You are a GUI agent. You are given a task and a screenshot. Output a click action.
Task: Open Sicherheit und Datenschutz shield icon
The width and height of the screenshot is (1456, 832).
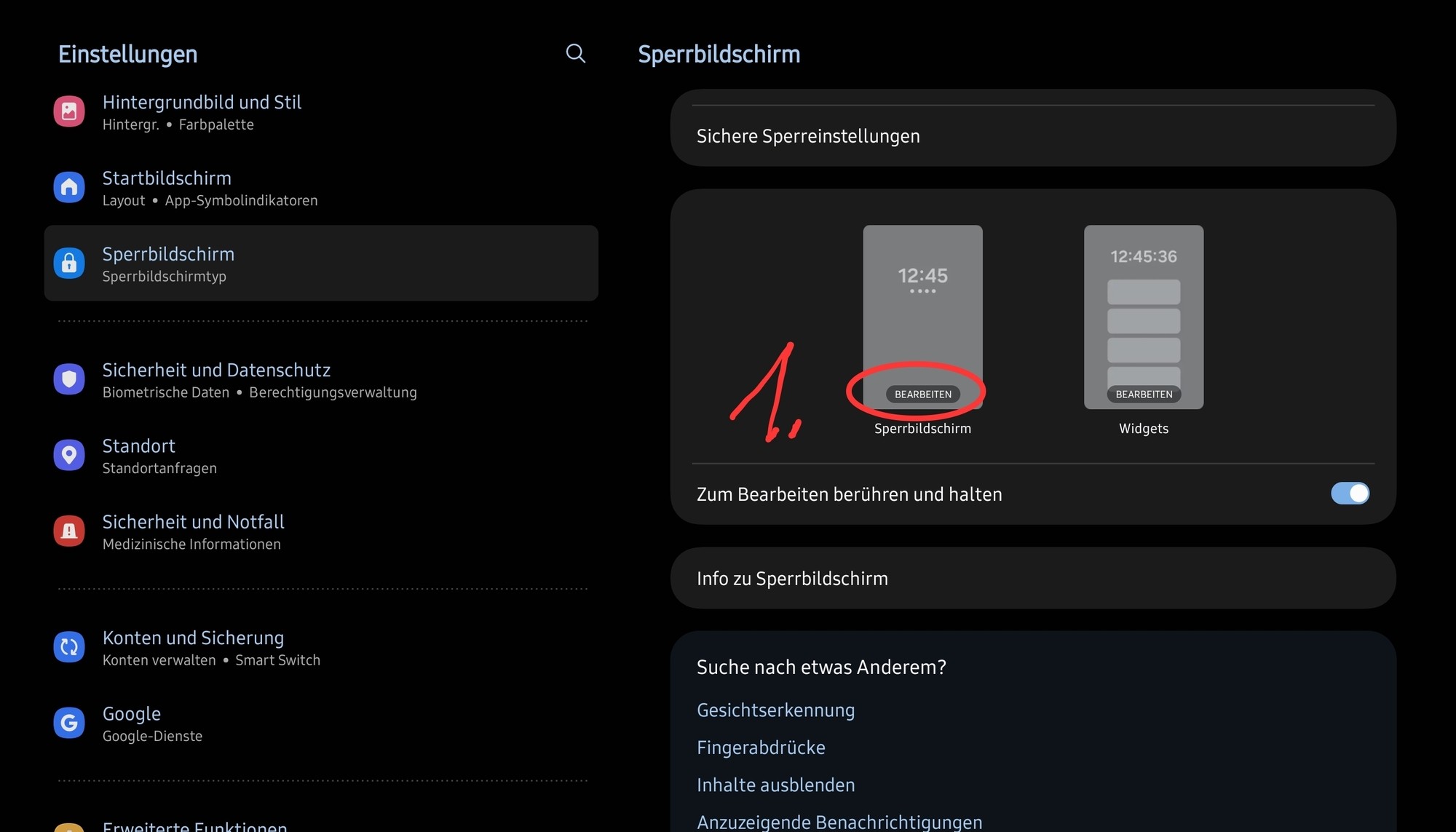69,379
